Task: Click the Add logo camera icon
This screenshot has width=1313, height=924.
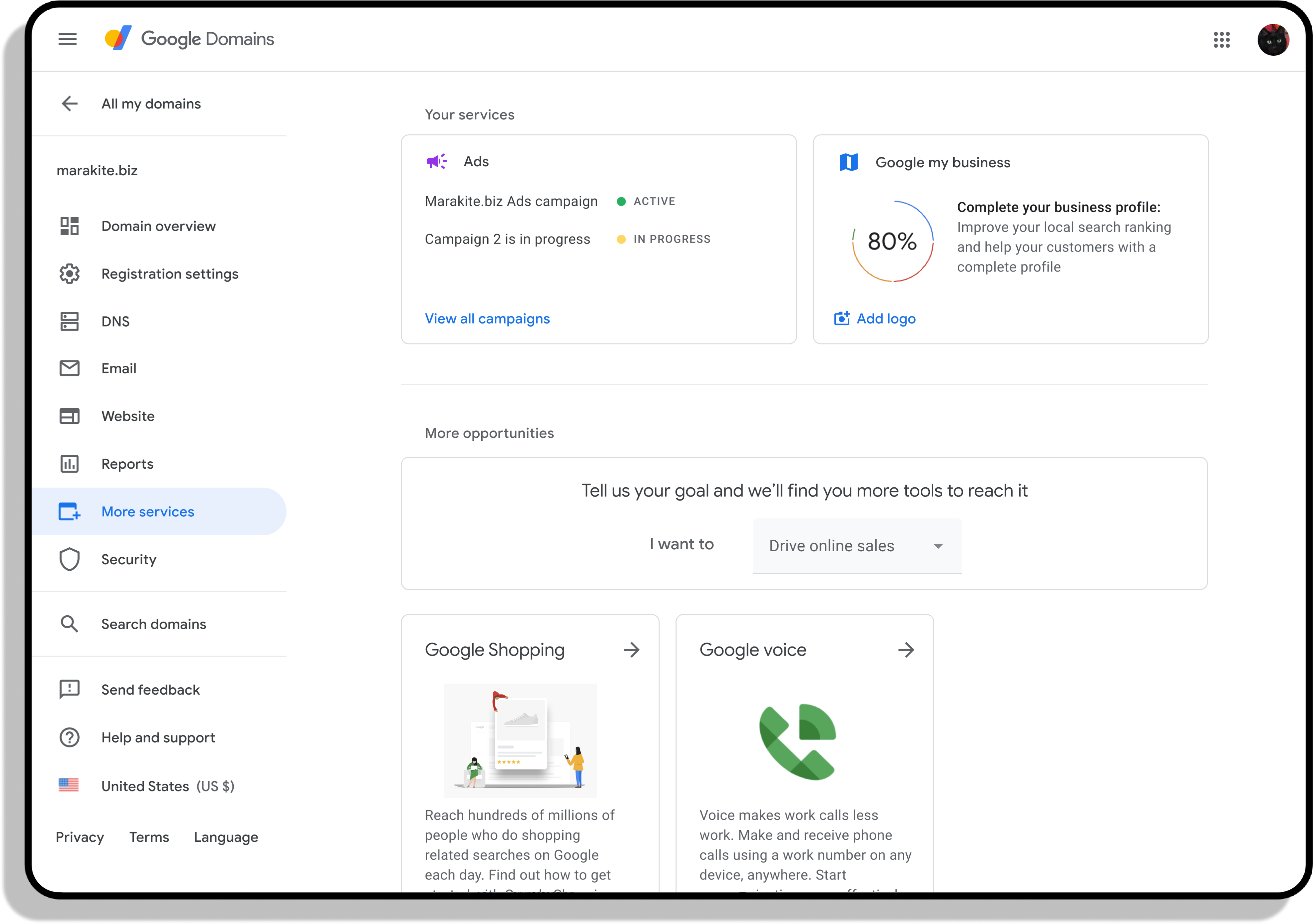Action: tap(842, 319)
